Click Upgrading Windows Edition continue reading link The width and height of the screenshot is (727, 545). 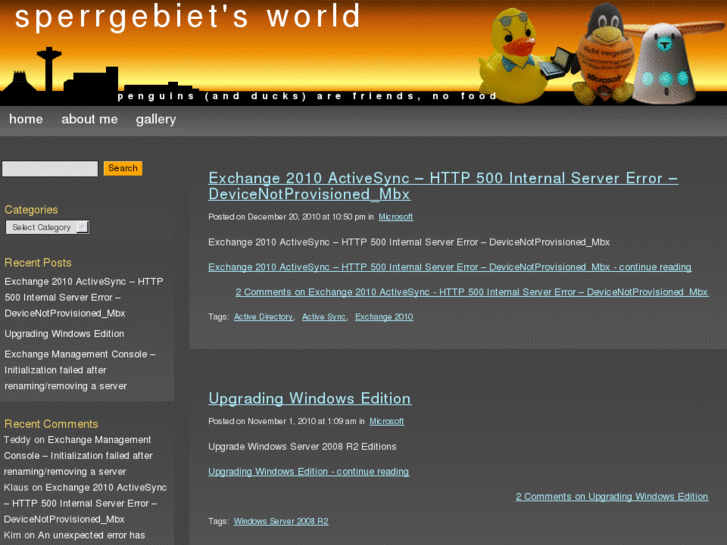(x=308, y=472)
